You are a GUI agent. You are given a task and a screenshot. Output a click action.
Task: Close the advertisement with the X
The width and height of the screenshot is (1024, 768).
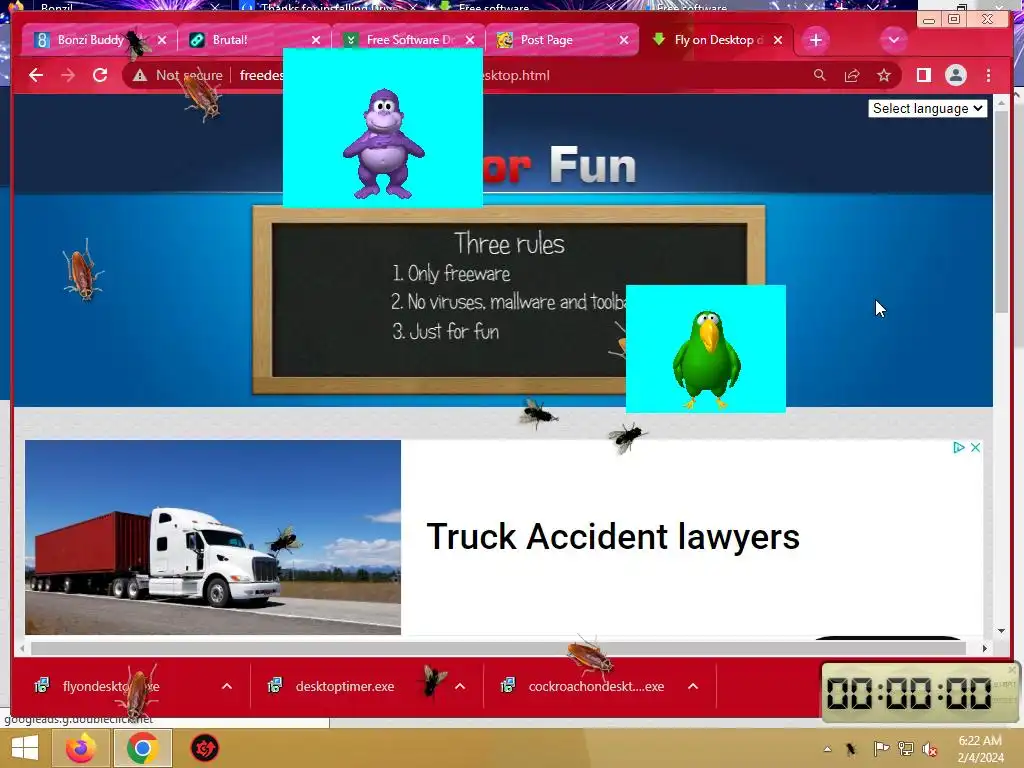(x=975, y=447)
